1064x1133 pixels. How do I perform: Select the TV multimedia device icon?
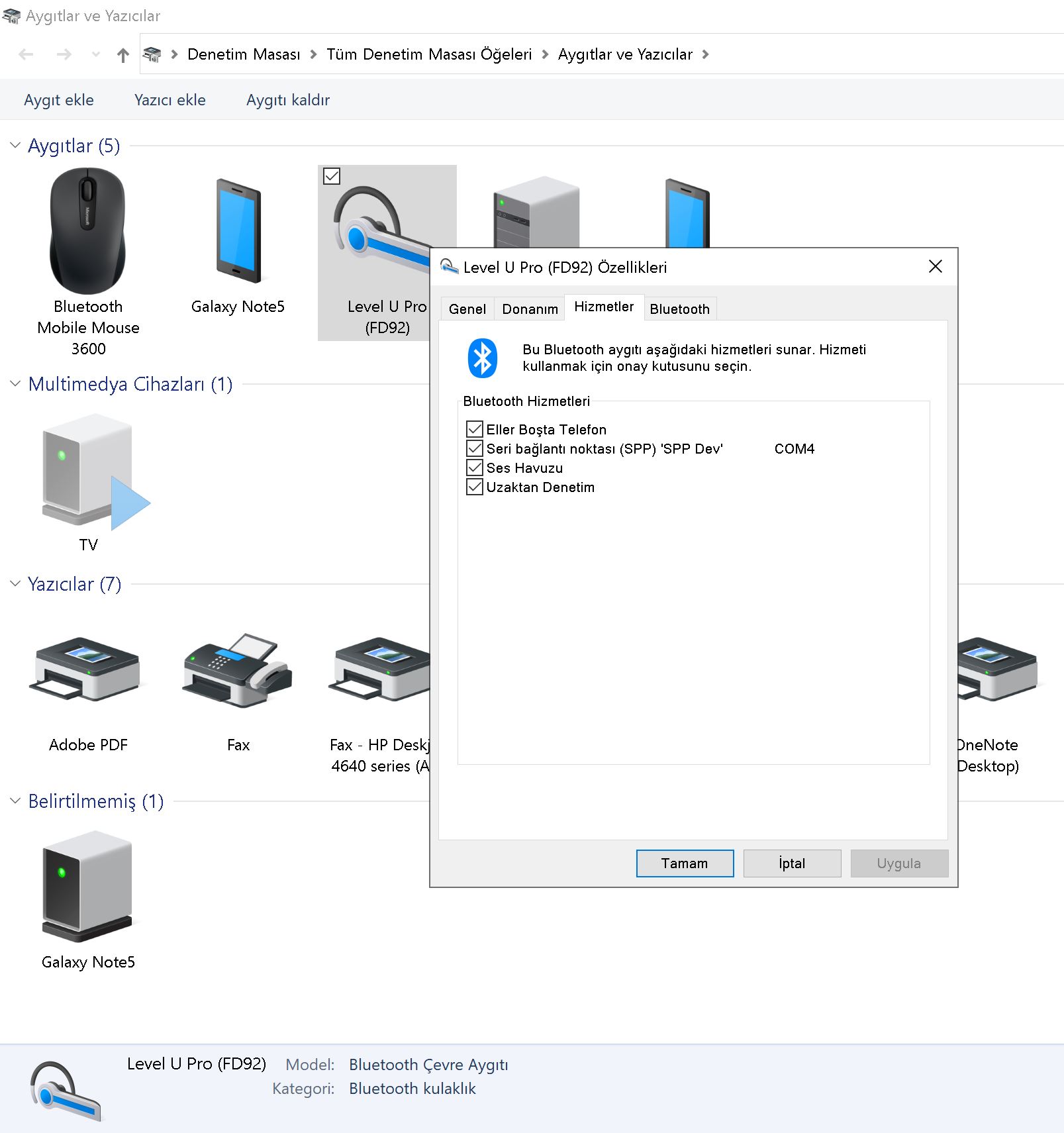(96, 472)
